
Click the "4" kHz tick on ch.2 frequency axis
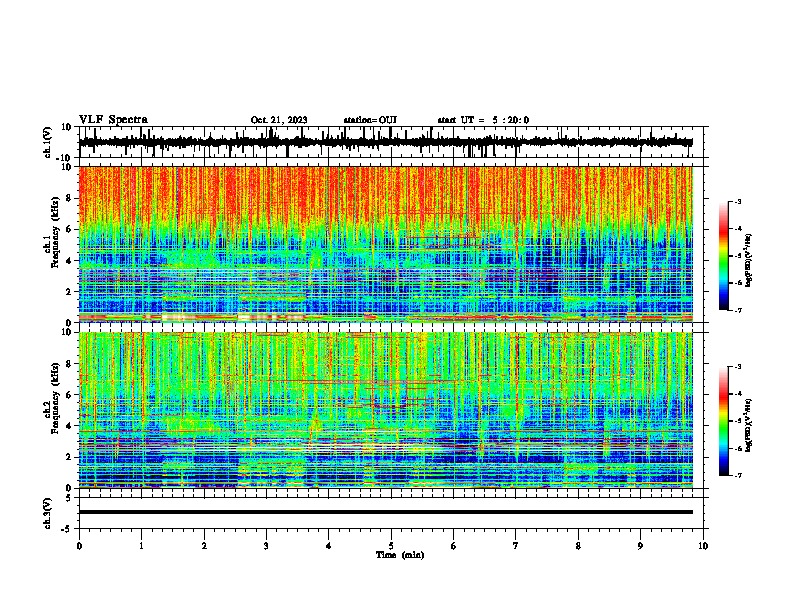70,426
